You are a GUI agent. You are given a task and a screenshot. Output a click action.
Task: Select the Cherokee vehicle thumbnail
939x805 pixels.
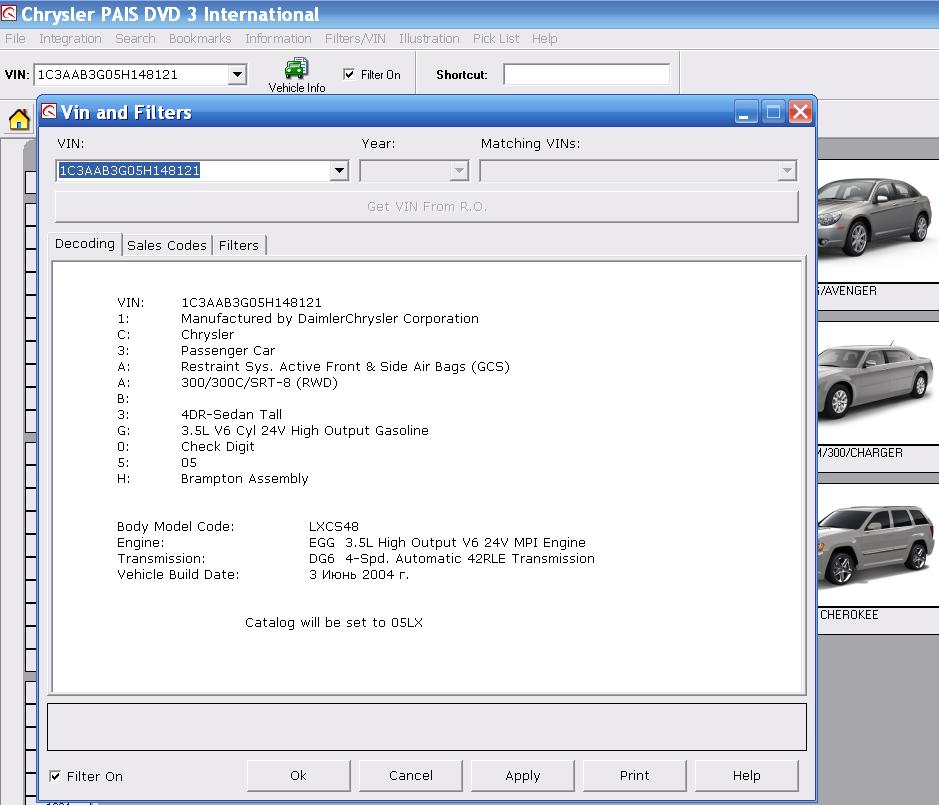(877, 545)
